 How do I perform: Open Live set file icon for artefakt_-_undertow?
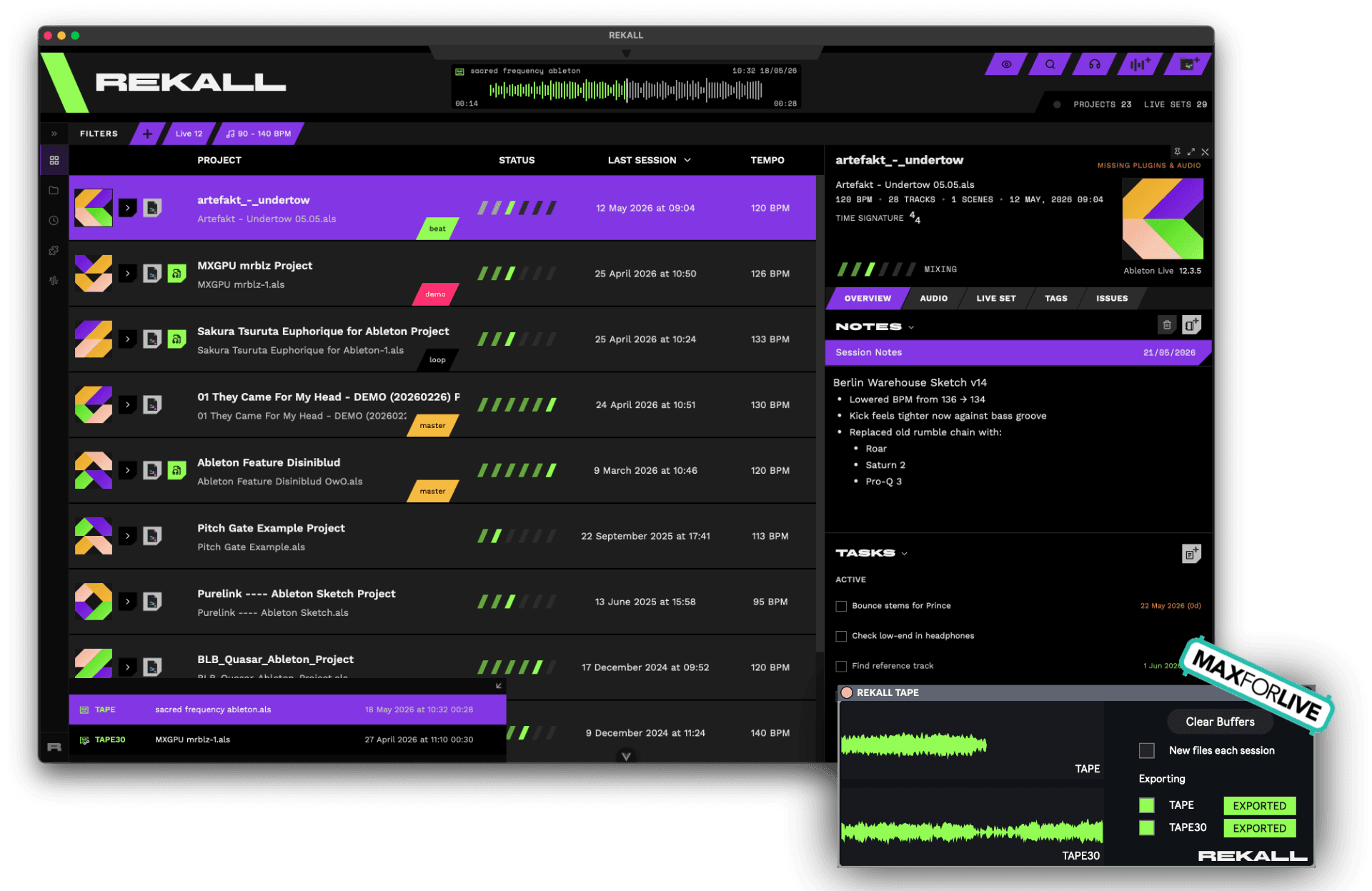coord(152,208)
